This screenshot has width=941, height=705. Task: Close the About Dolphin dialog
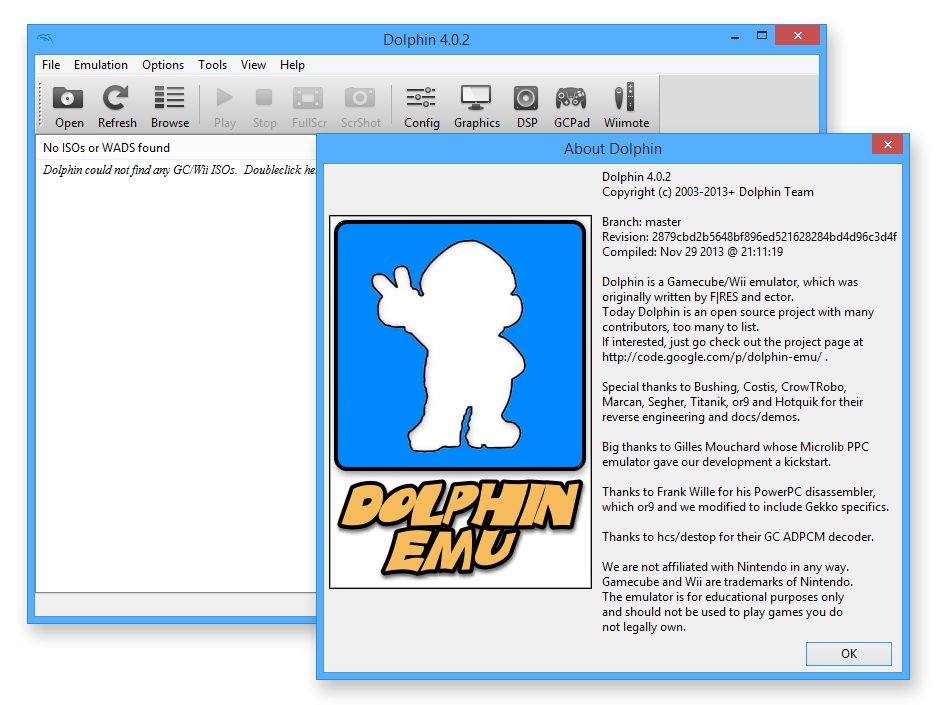tap(888, 144)
